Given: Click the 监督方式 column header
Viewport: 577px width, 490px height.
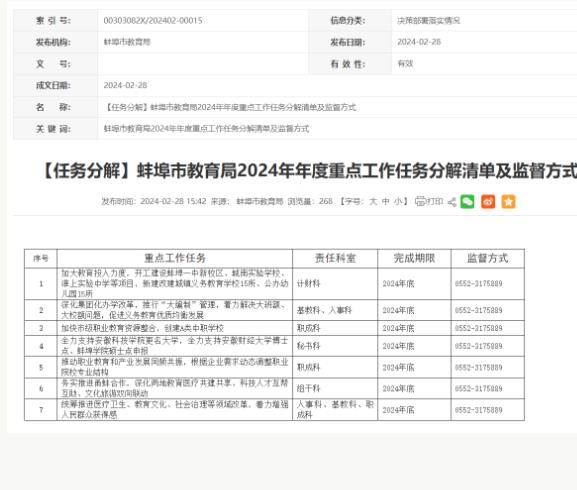Looking at the screenshot, I should point(488,258).
